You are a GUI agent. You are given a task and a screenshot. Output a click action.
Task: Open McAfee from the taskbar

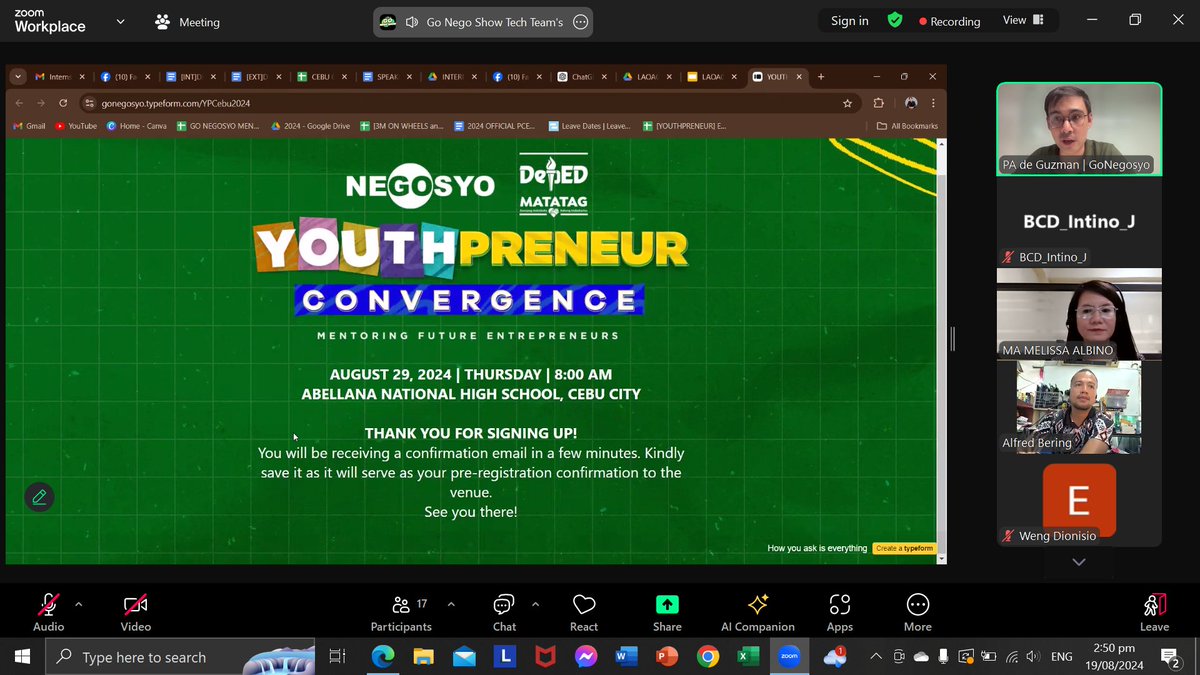click(545, 657)
